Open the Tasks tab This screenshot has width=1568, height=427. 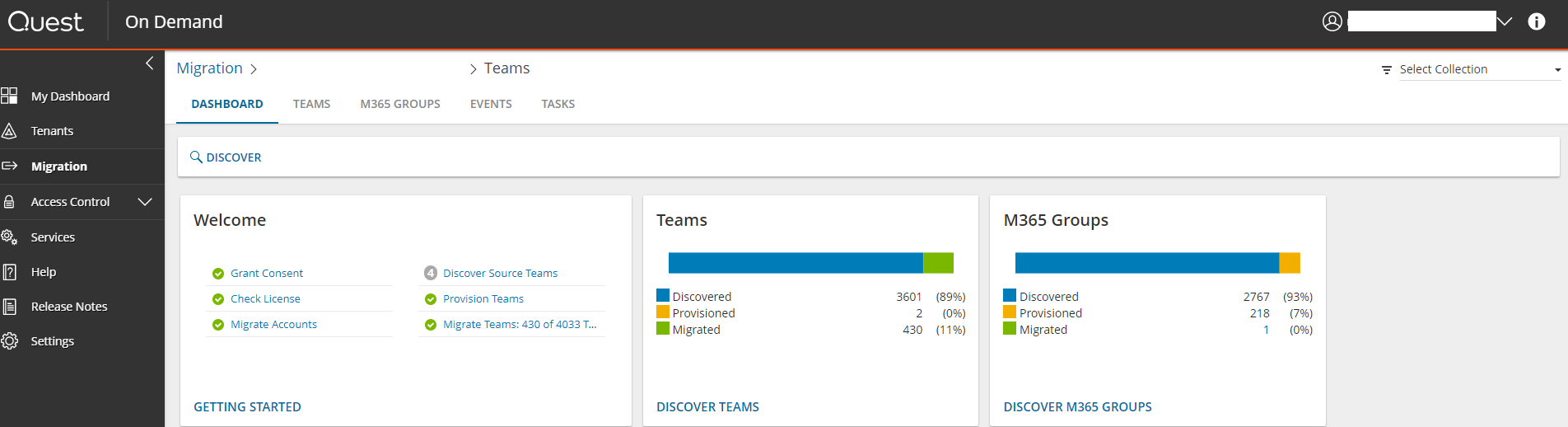pyautogui.click(x=558, y=104)
